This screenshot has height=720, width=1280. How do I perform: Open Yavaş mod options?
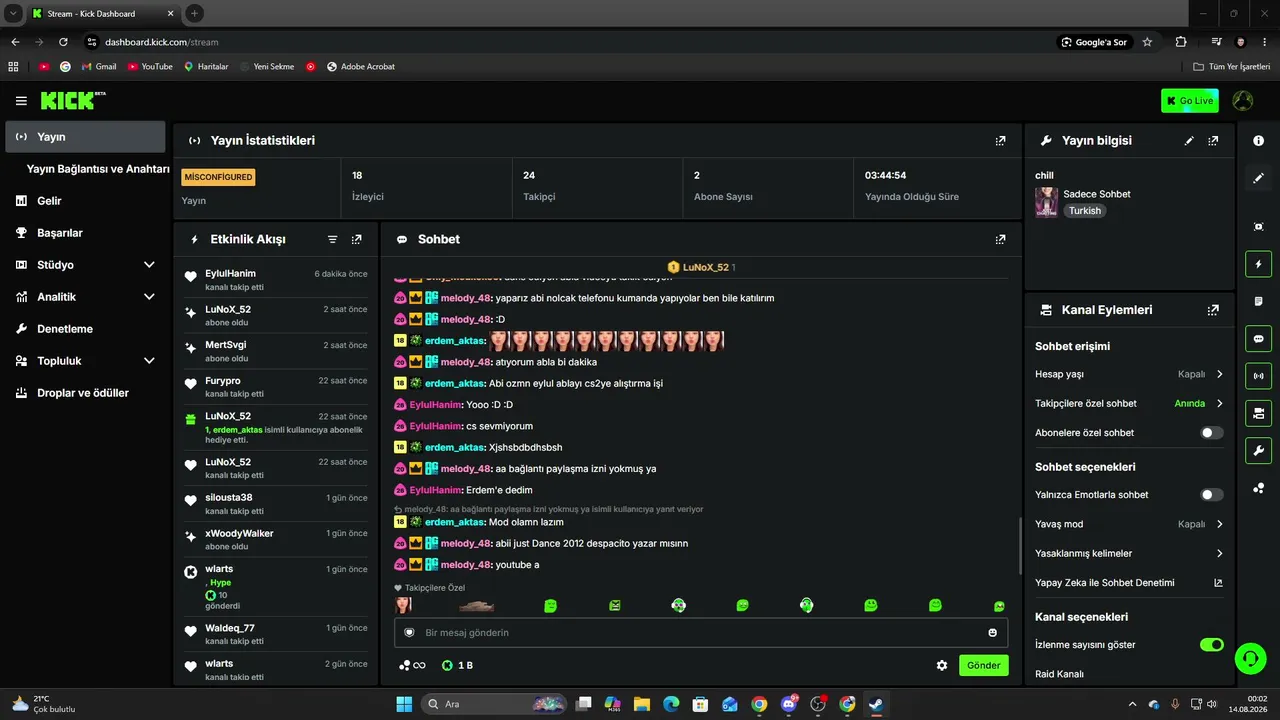(x=1129, y=524)
